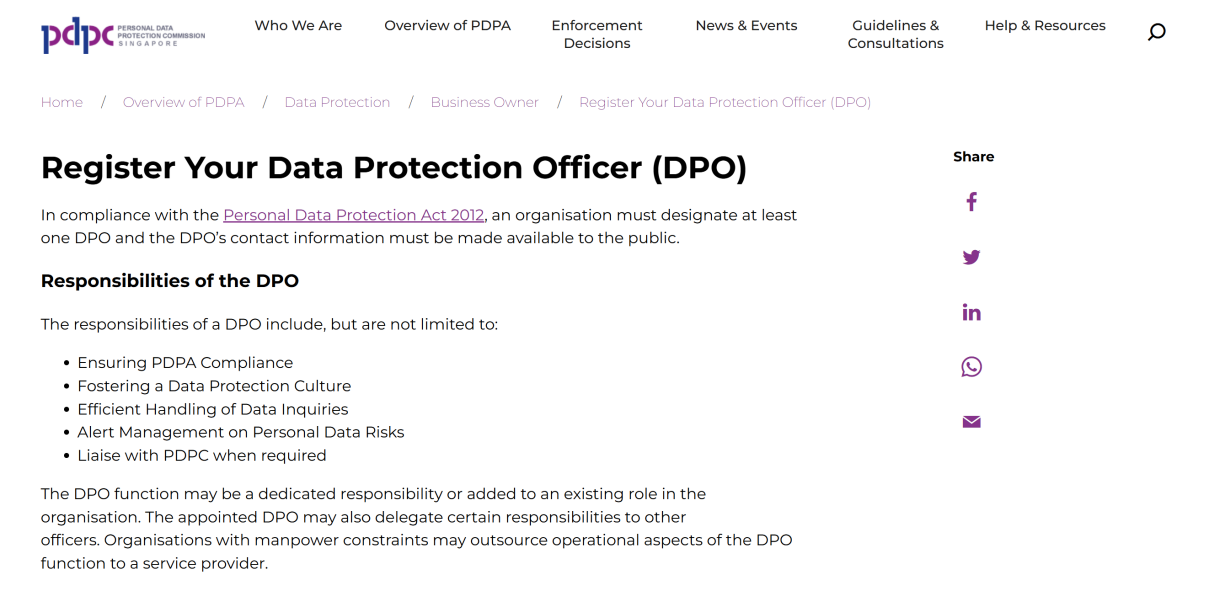Follow the Personal Data Protection Act 2012 link
This screenshot has height=591, width=1225.
coord(353,215)
